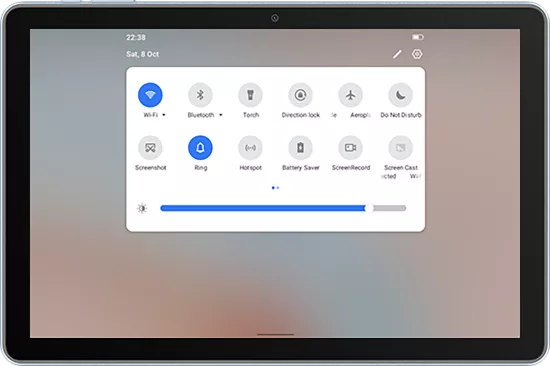Tap the battery status icon
This screenshot has width=550, height=366.
418,37
